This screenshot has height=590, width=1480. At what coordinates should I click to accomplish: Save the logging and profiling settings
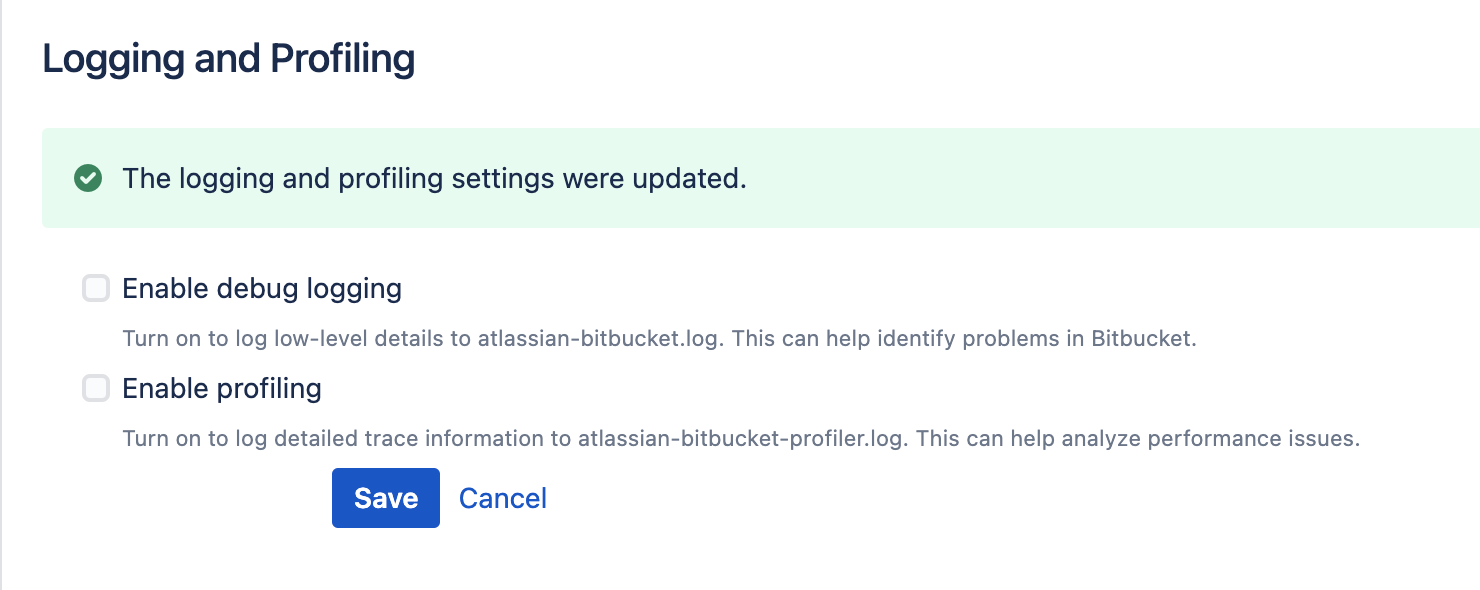[x=386, y=498]
